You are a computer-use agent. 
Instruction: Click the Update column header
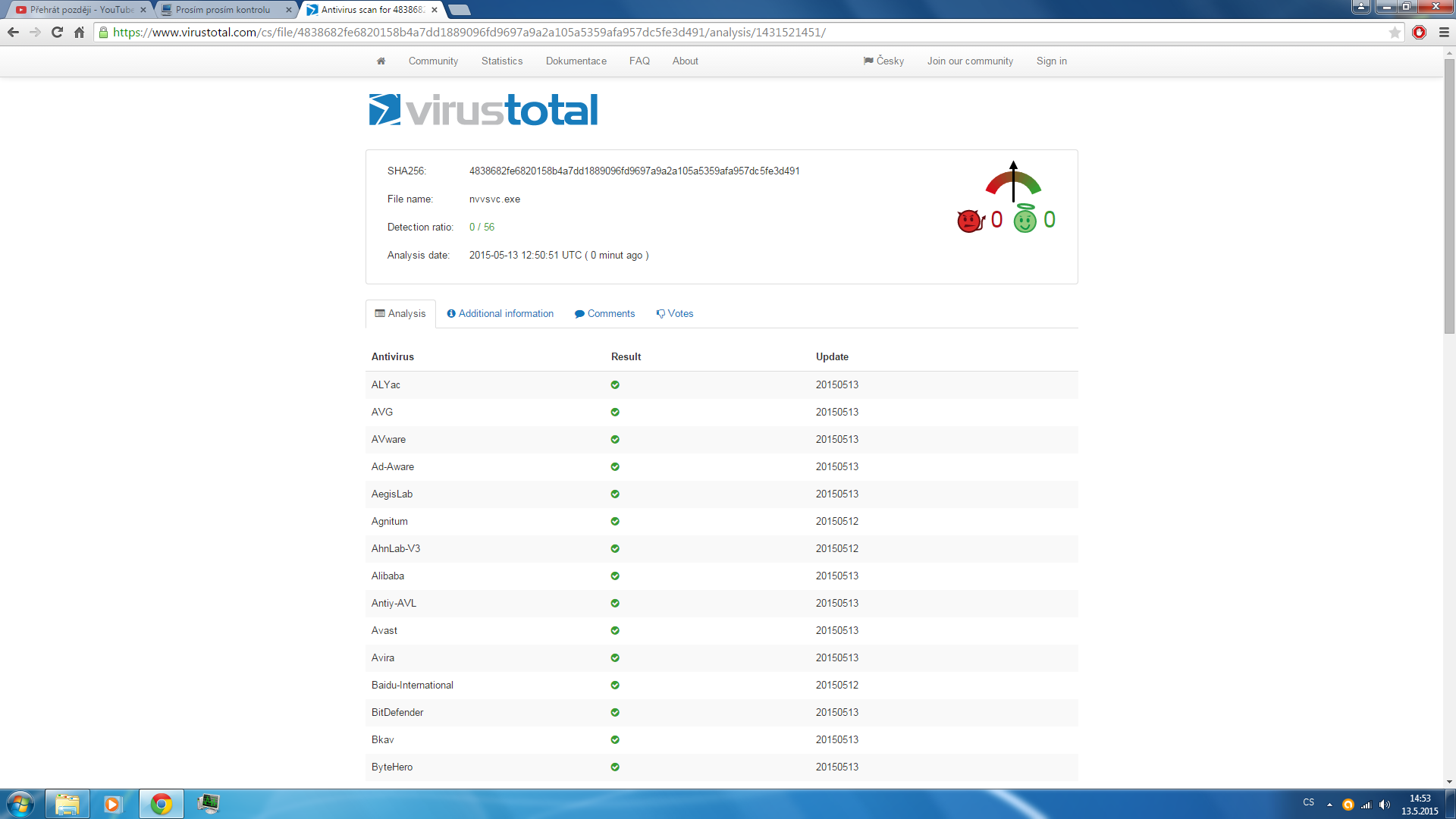tap(832, 357)
